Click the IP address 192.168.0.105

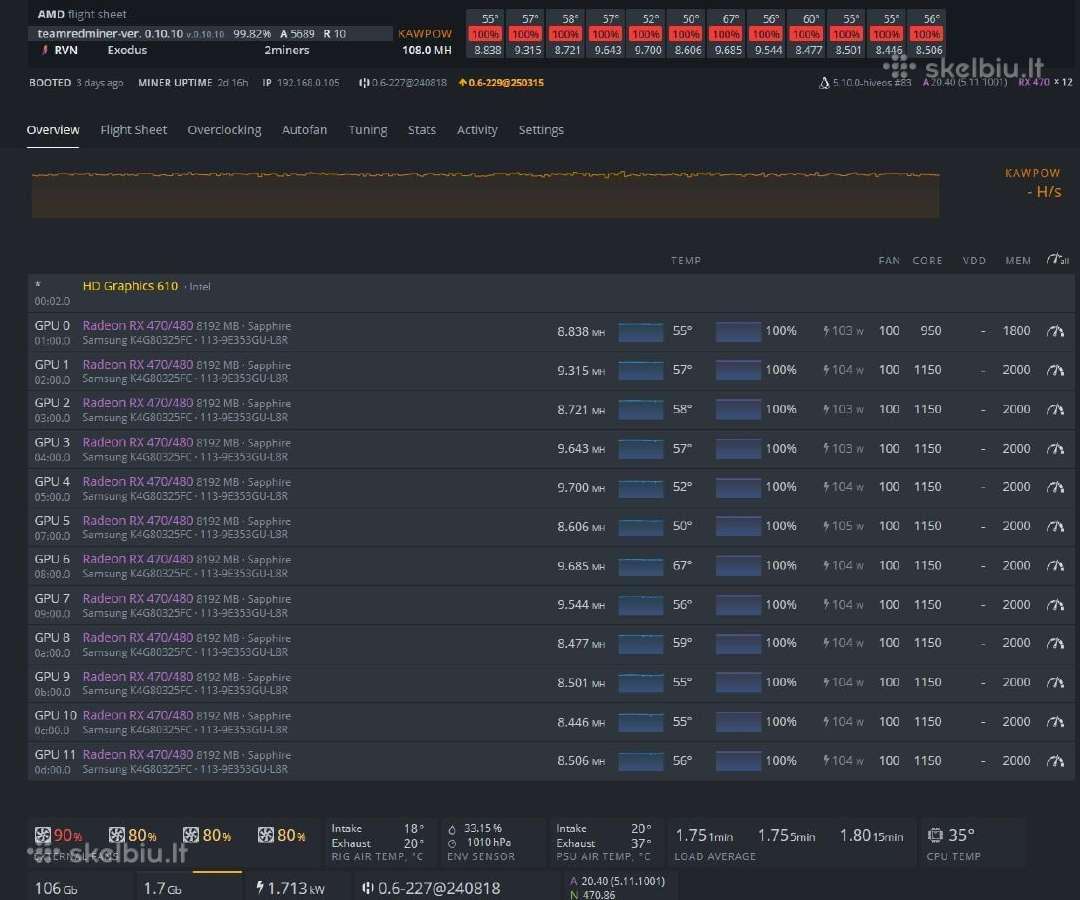click(308, 83)
